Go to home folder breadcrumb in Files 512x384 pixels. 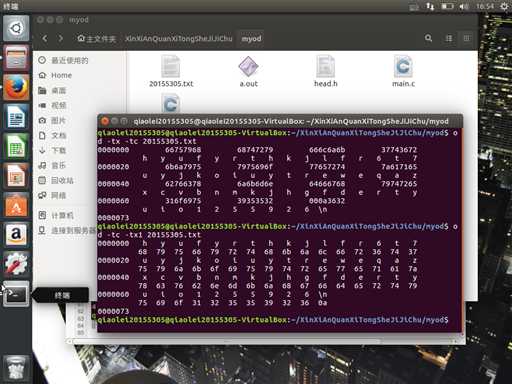pyautogui.click(x=97, y=39)
